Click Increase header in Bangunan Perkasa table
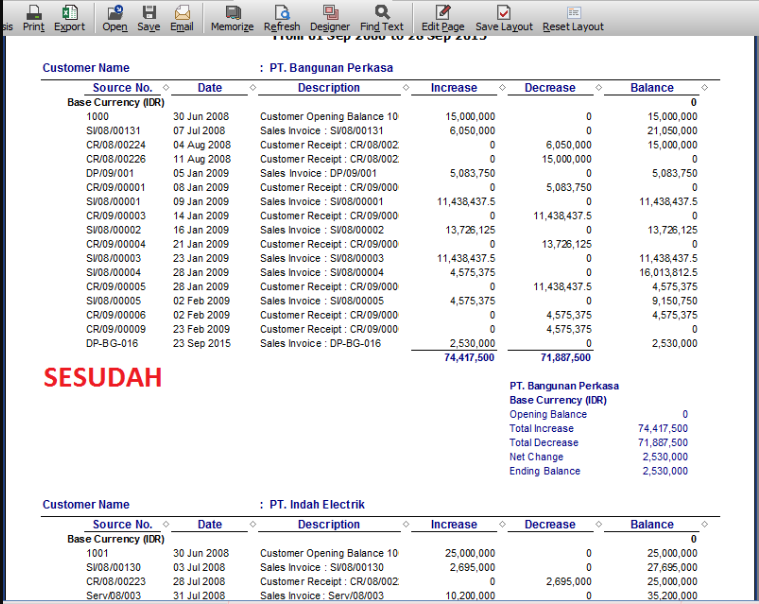Image resolution: width=759 pixels, height=604 pixels. [x=454, y=88]
